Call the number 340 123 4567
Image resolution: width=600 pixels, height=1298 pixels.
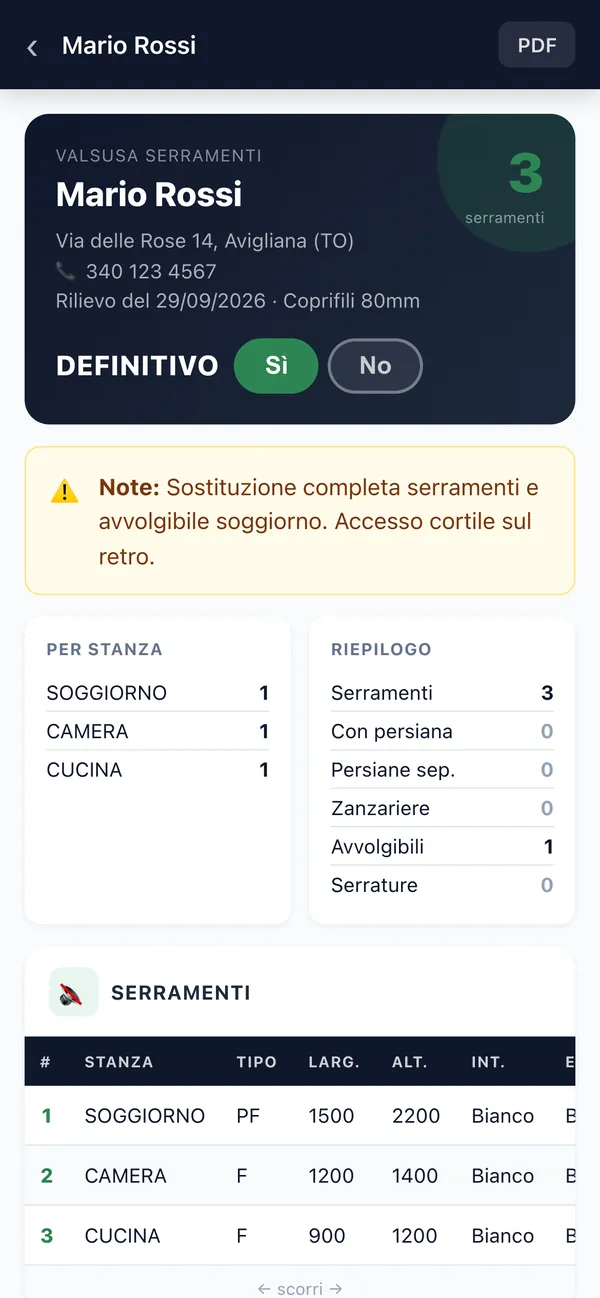151,271
